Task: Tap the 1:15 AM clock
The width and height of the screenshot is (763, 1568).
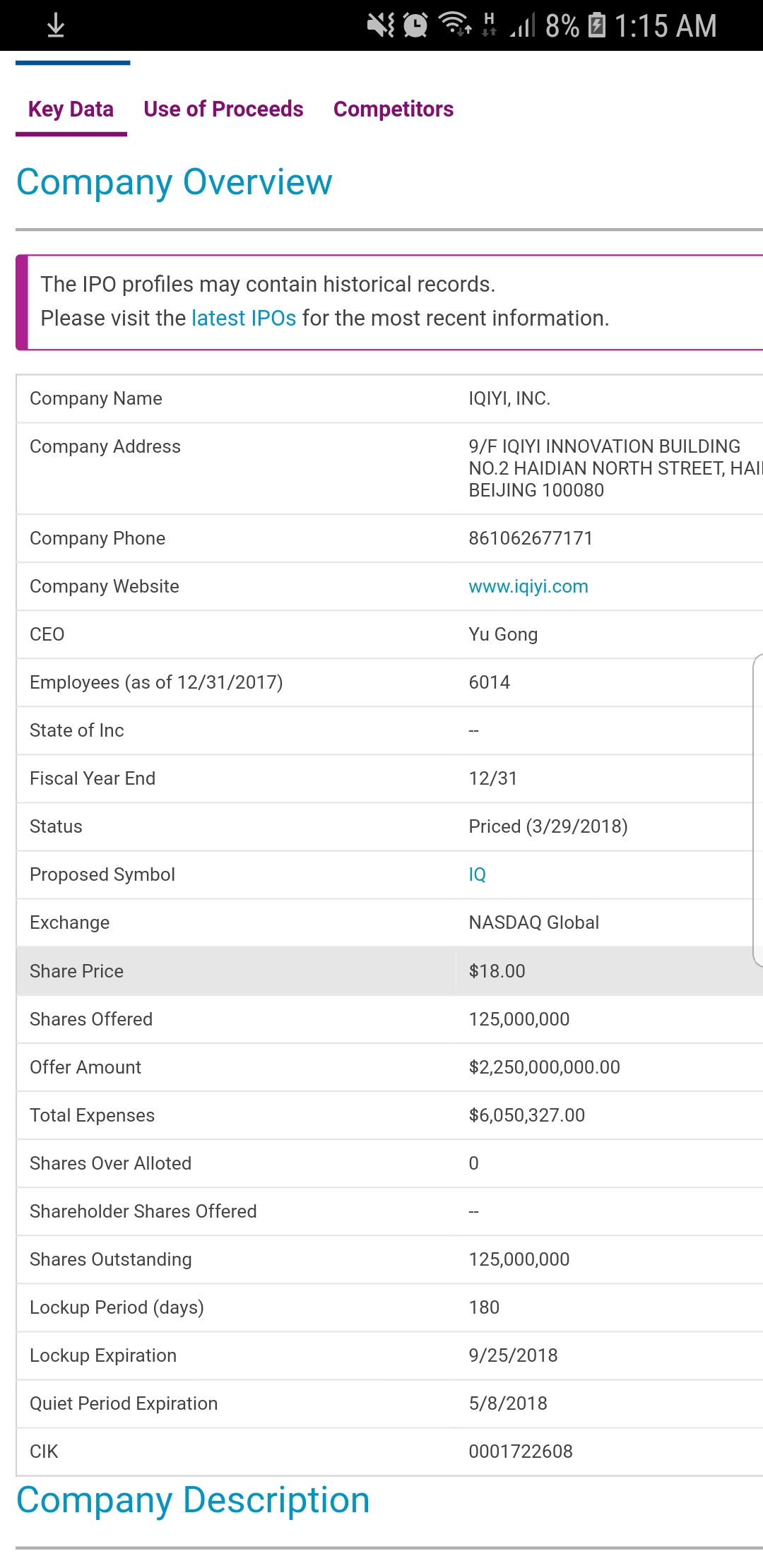Action: 665,26
